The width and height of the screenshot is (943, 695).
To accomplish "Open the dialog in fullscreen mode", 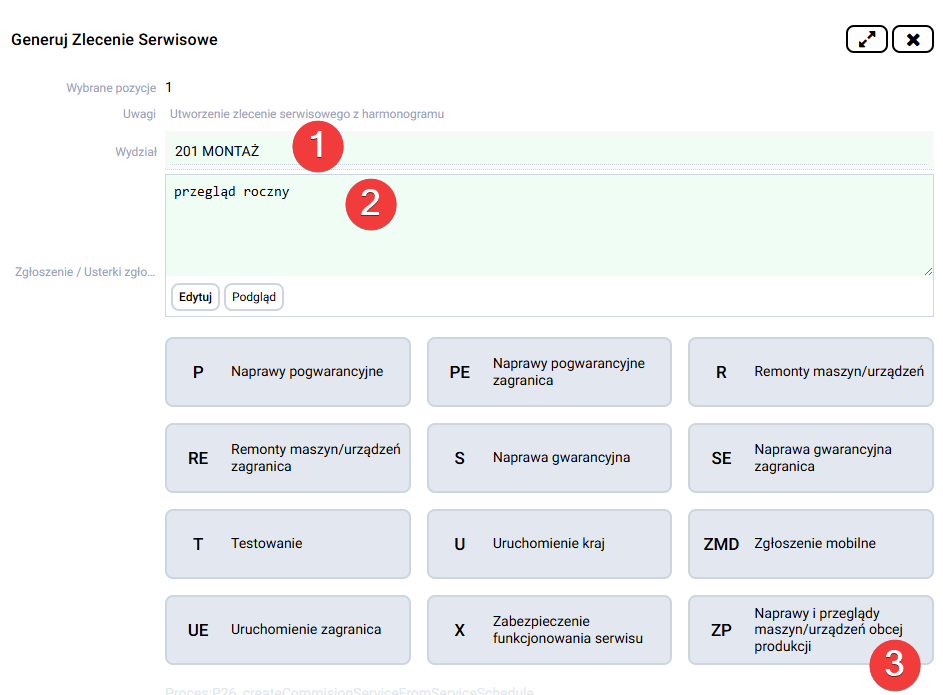I will pyautogui.click(x=866, y=38).
